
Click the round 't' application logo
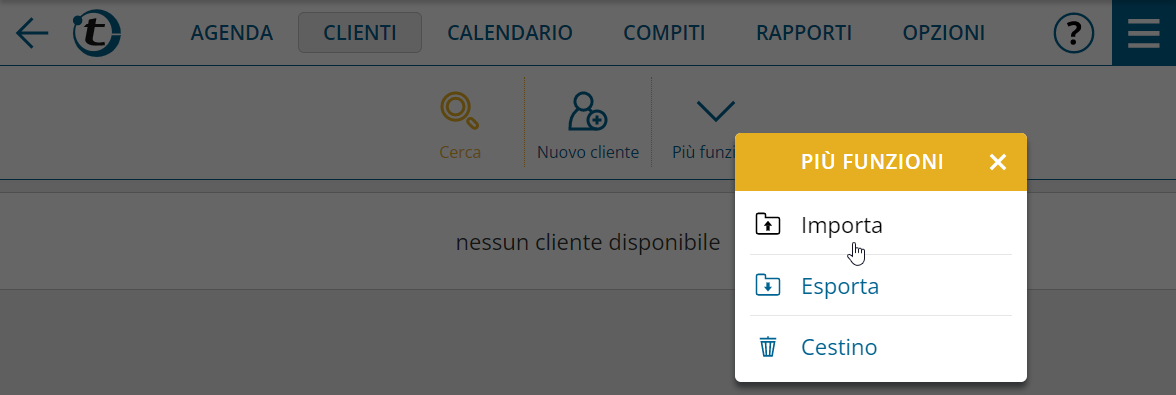(x=97, y=33)
